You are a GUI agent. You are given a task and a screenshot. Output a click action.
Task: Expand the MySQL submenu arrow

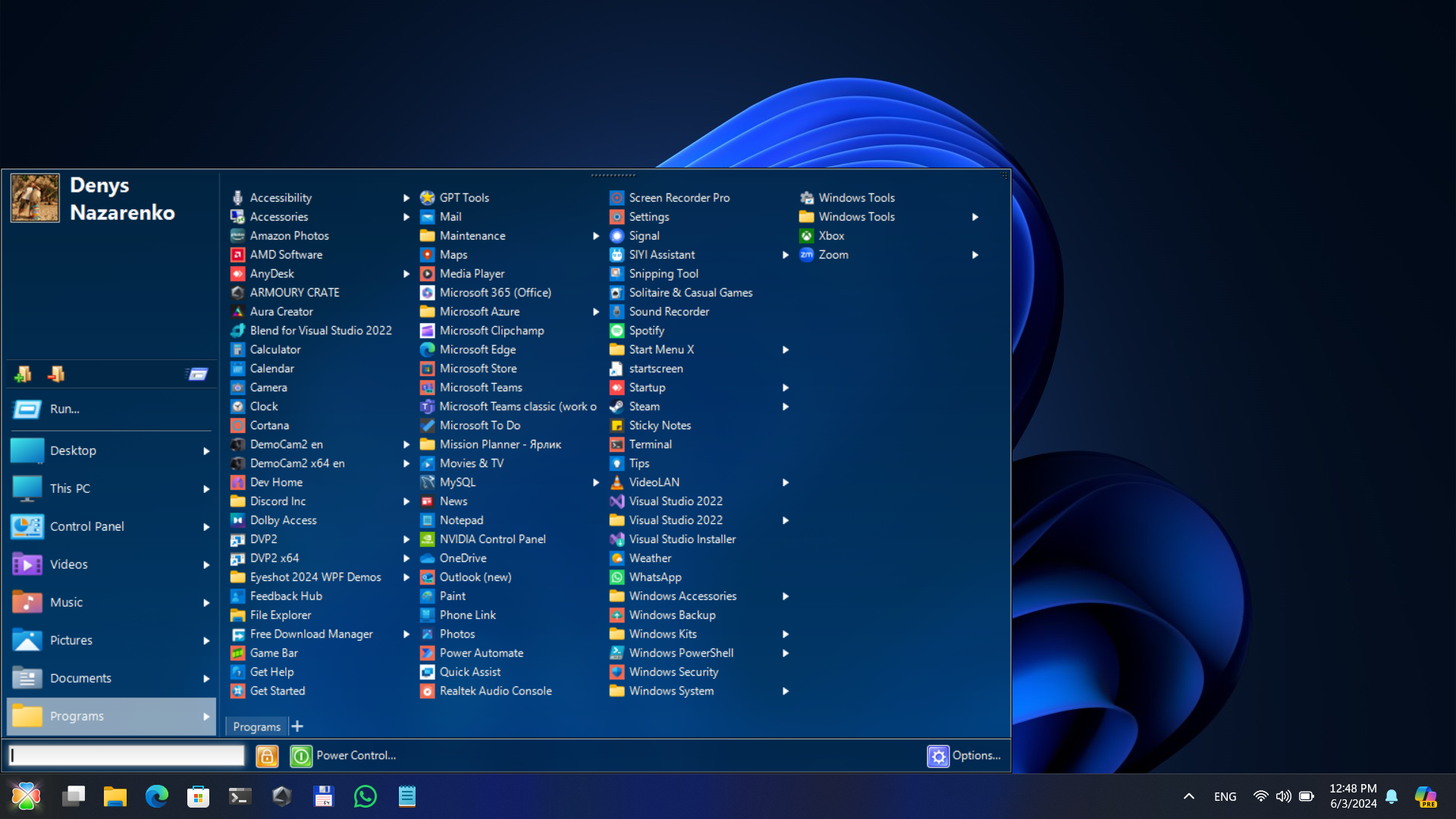coord(596,482)
